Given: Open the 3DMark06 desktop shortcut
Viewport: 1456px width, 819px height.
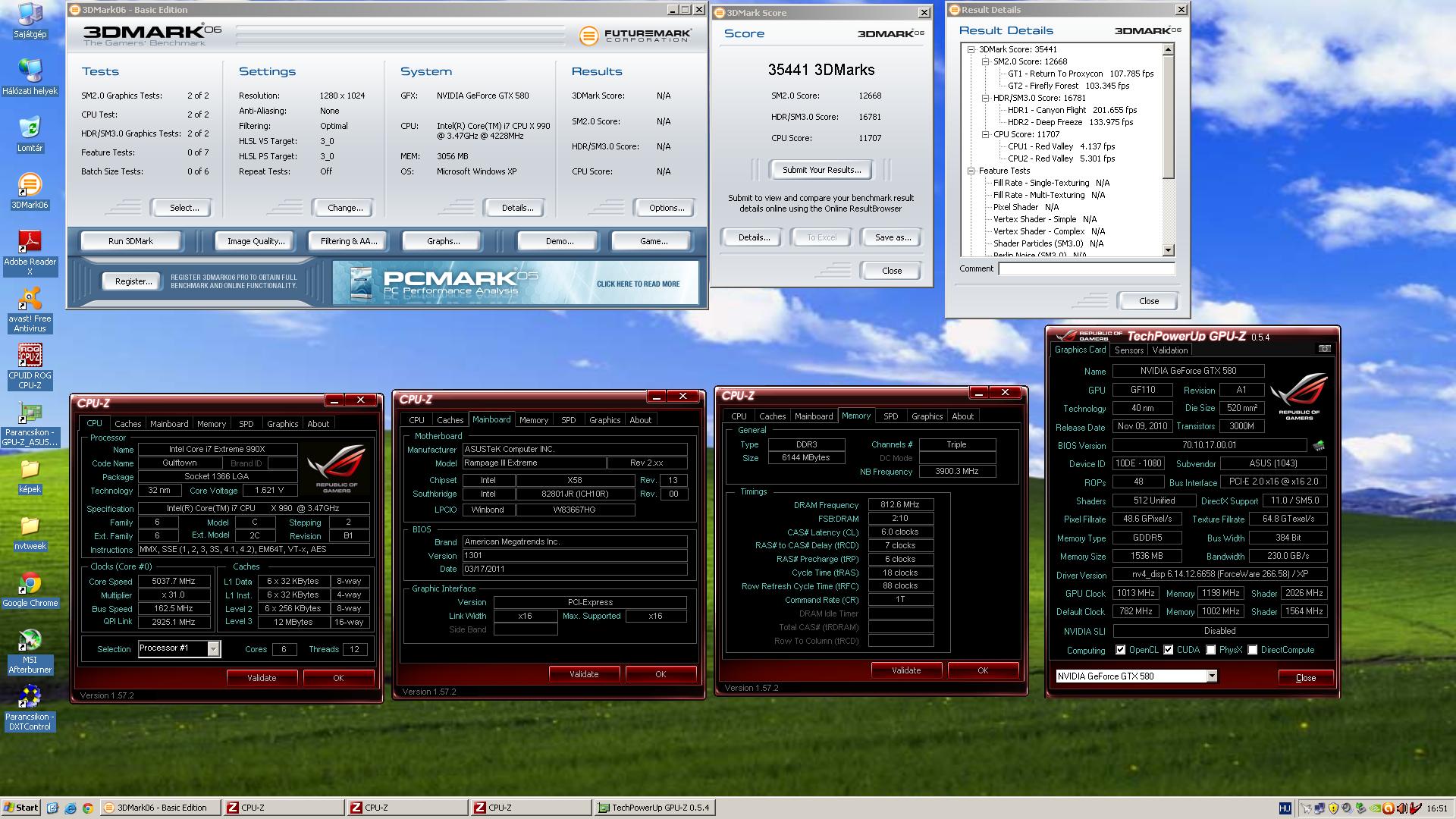Looking at the screenshot, I should coord(30,185).
